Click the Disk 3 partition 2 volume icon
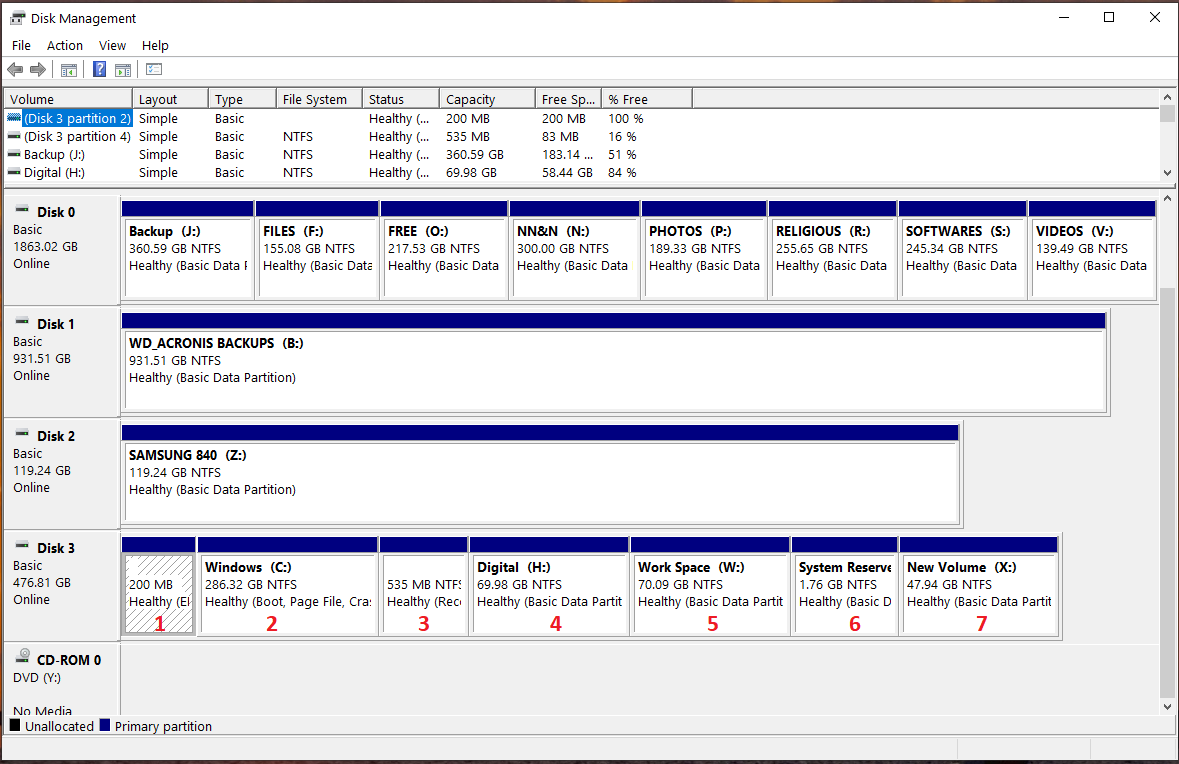Viewport: 1179px width, 764px height. tap(14, 118)
